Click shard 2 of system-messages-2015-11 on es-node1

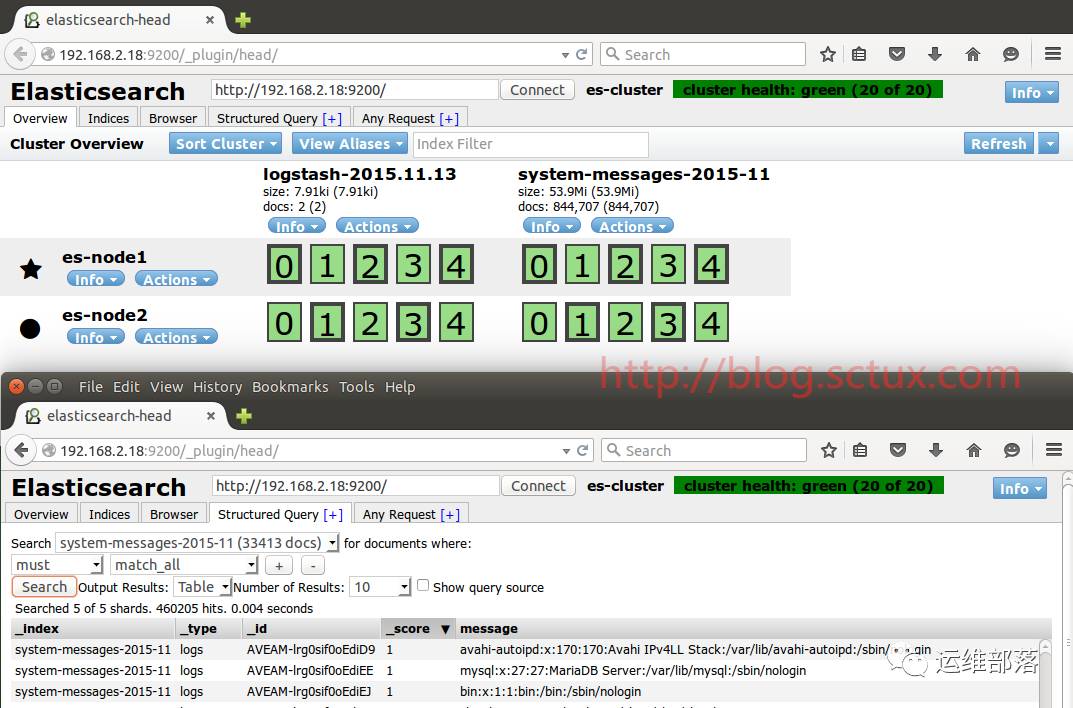pos(625,265)
